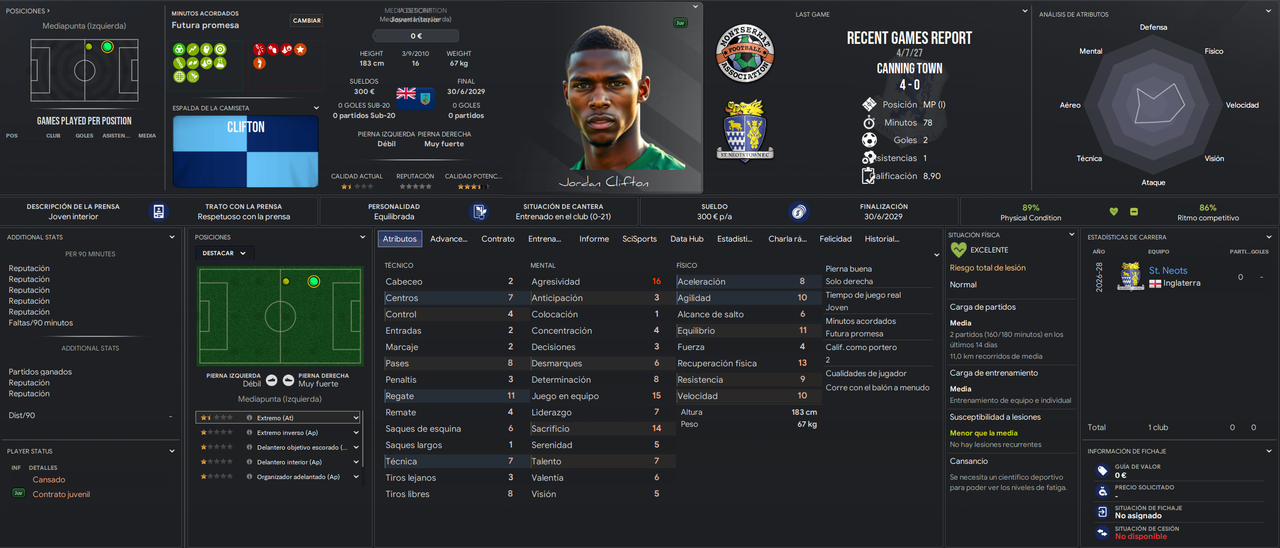Open the St. Neots team link

pos(1168,271)
